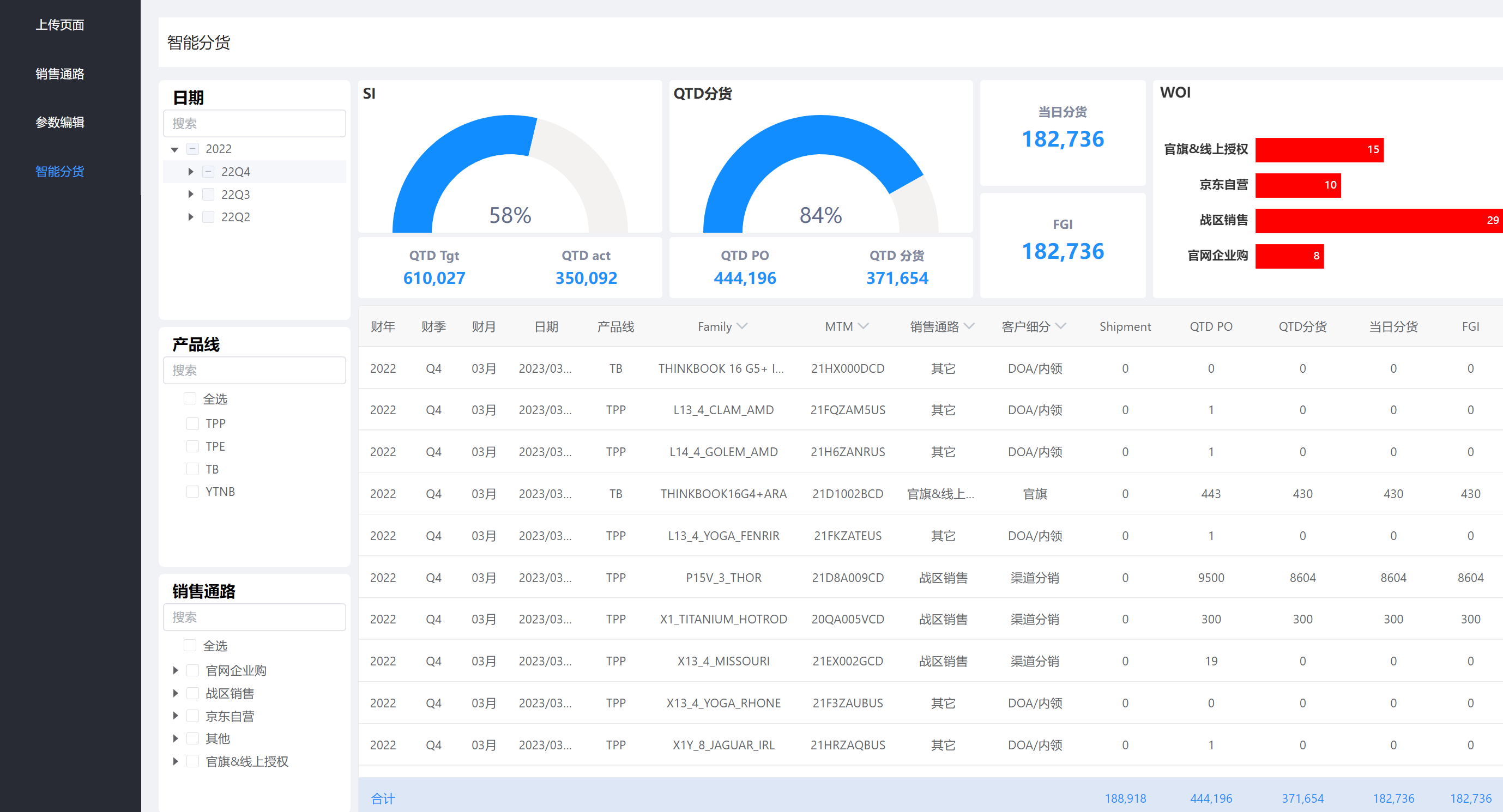Expand the 22Q2 tree node
1503x812 pixels.
pos(190,217)
